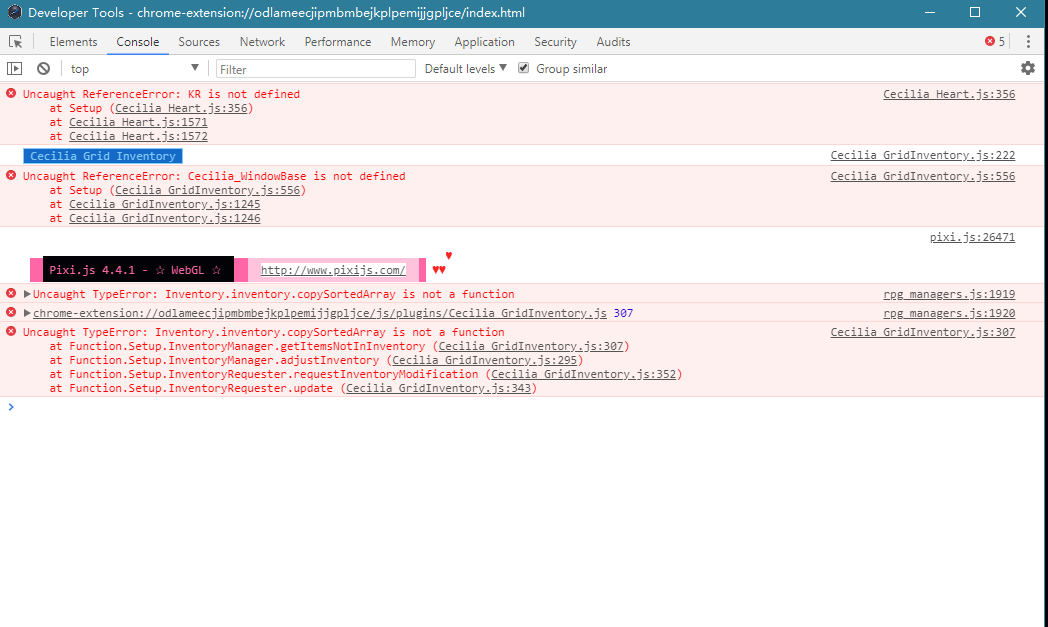Viewport: 1048px width, 627px height.
Task: Open the Security tab
Action: tap(555, 41)
